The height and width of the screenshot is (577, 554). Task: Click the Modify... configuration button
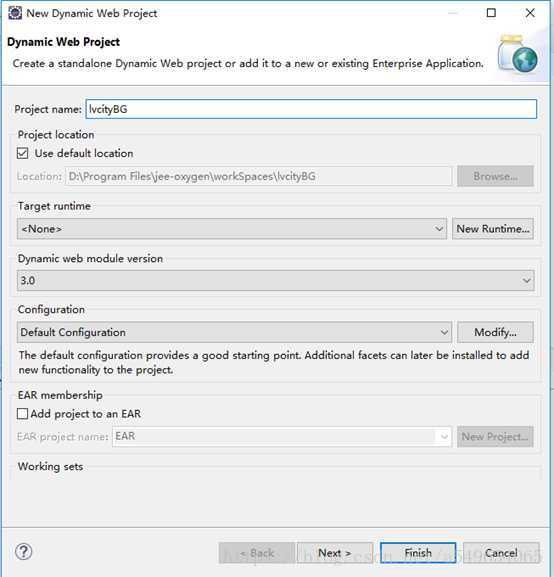(495, 332)
